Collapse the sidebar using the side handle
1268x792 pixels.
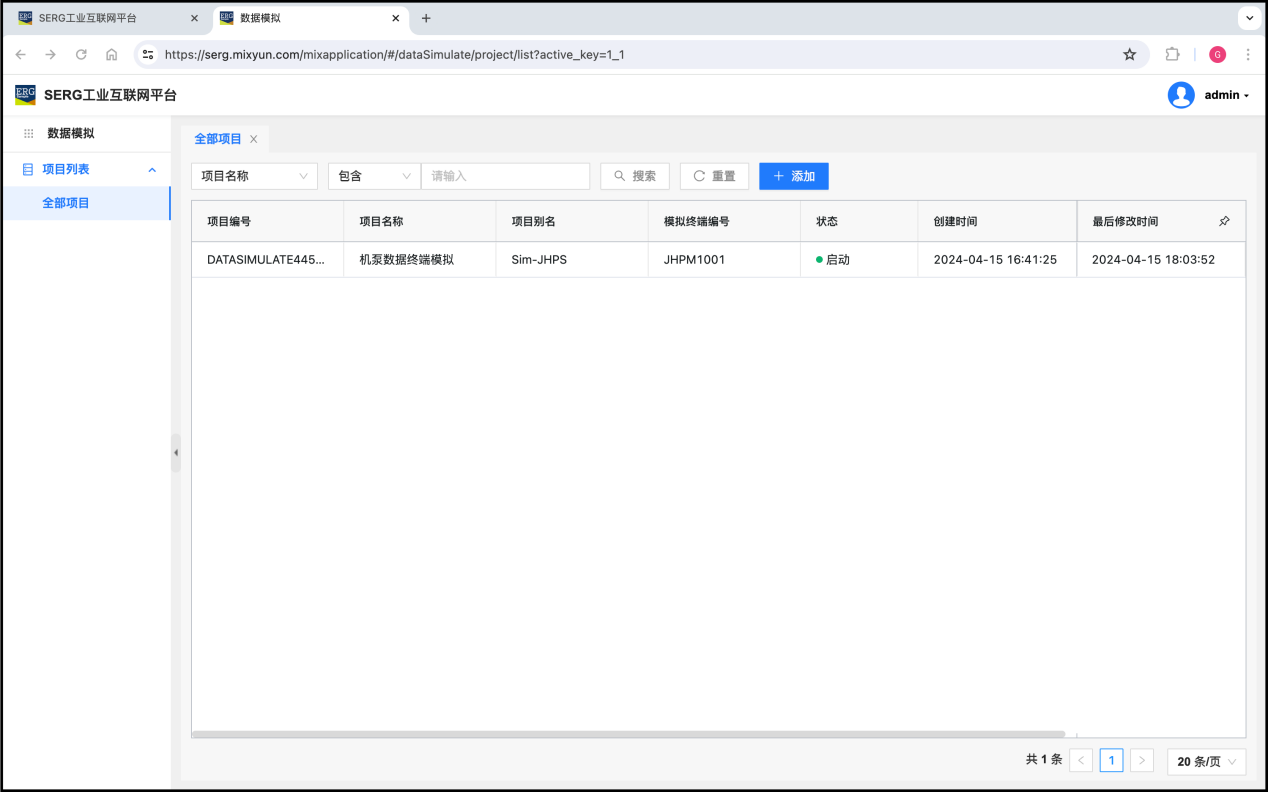(176, 453)
